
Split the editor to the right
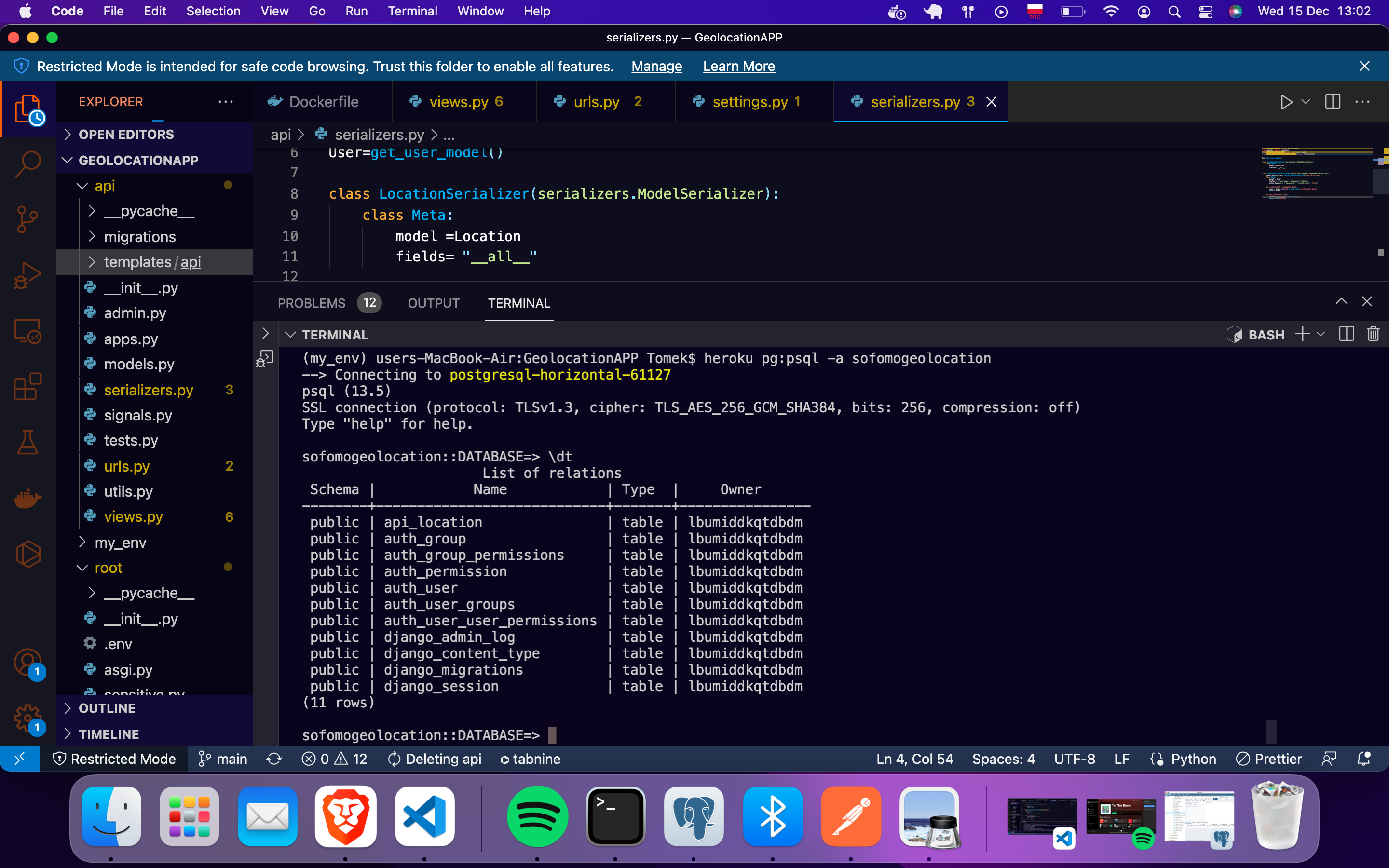point(1332,102)
